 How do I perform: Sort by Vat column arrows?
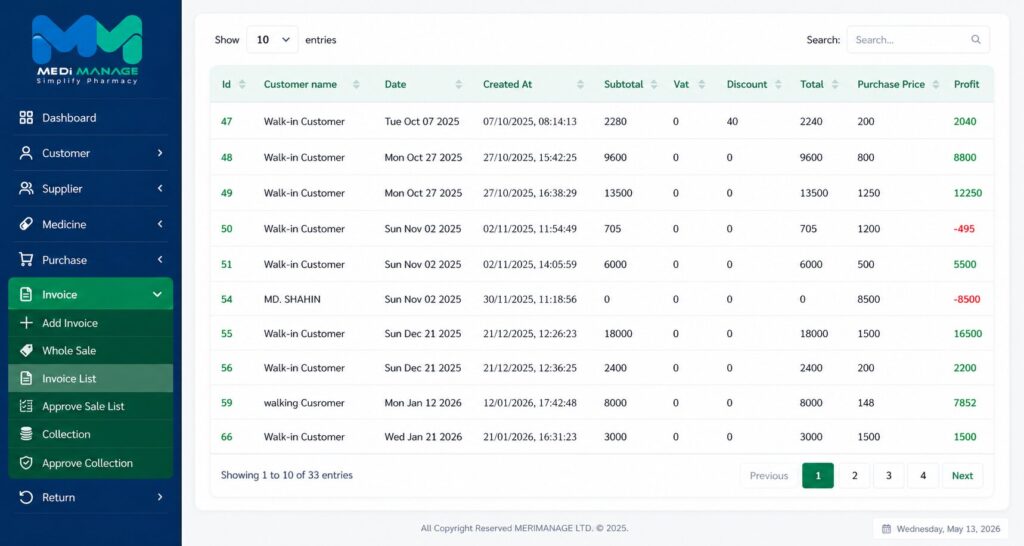(x=702, y=84)
